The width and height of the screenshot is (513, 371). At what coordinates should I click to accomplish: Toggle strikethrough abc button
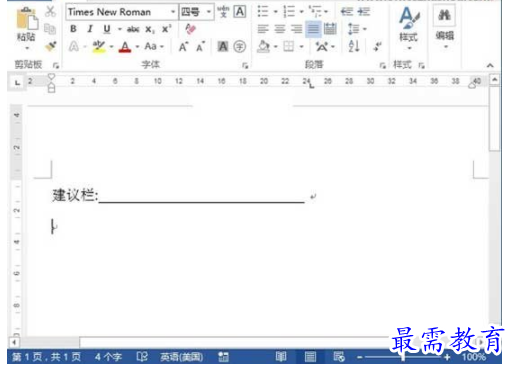coord(133,29)
